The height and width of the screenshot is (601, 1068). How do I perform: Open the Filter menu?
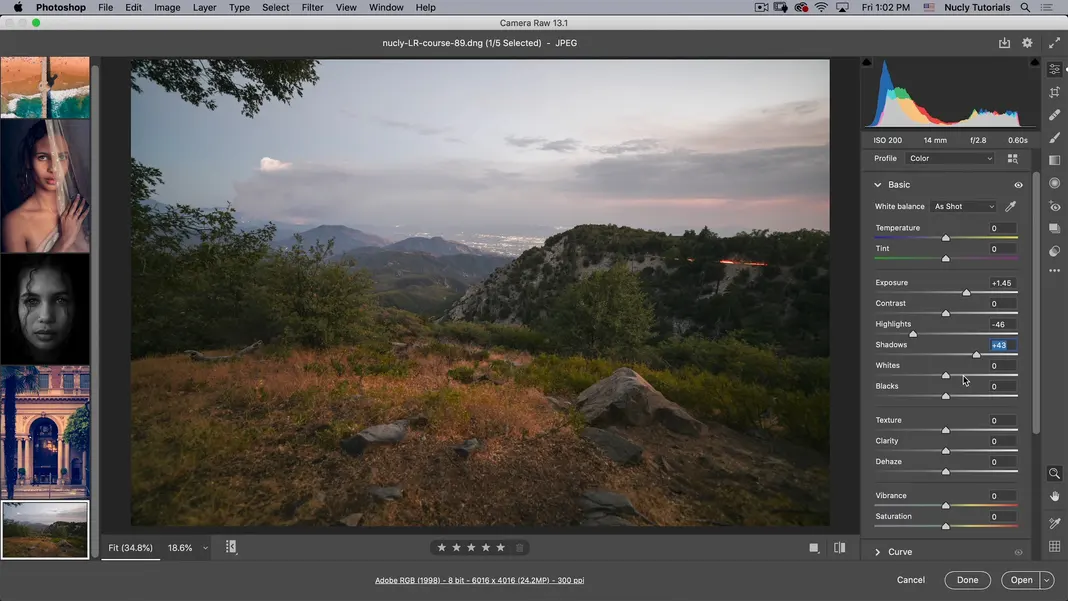coord(312,7)
